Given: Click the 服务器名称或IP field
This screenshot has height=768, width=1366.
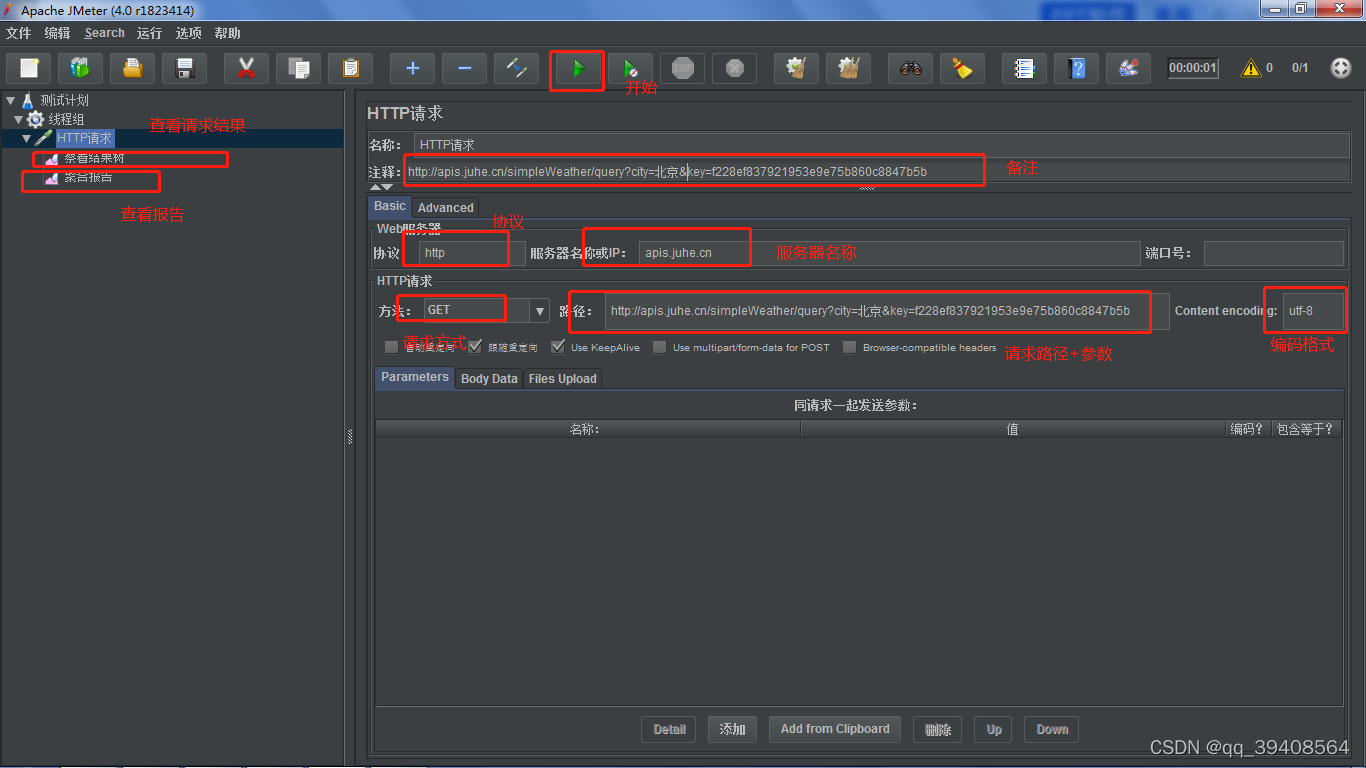Looking at the screenshot, I should (889, 253).
